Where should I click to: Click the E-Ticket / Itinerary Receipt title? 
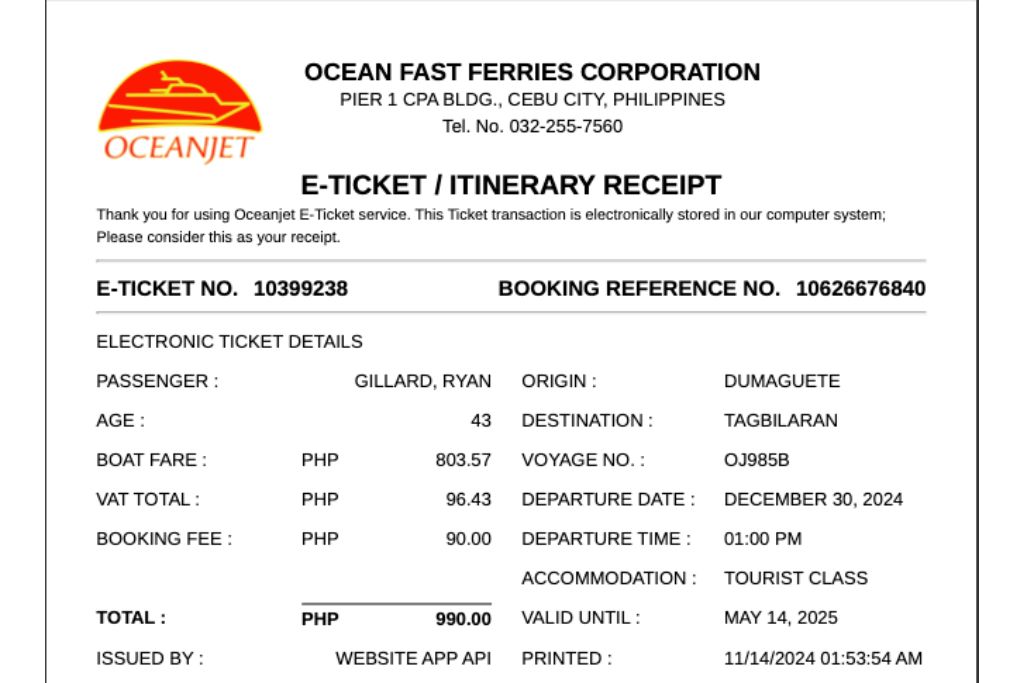point(511,185)
